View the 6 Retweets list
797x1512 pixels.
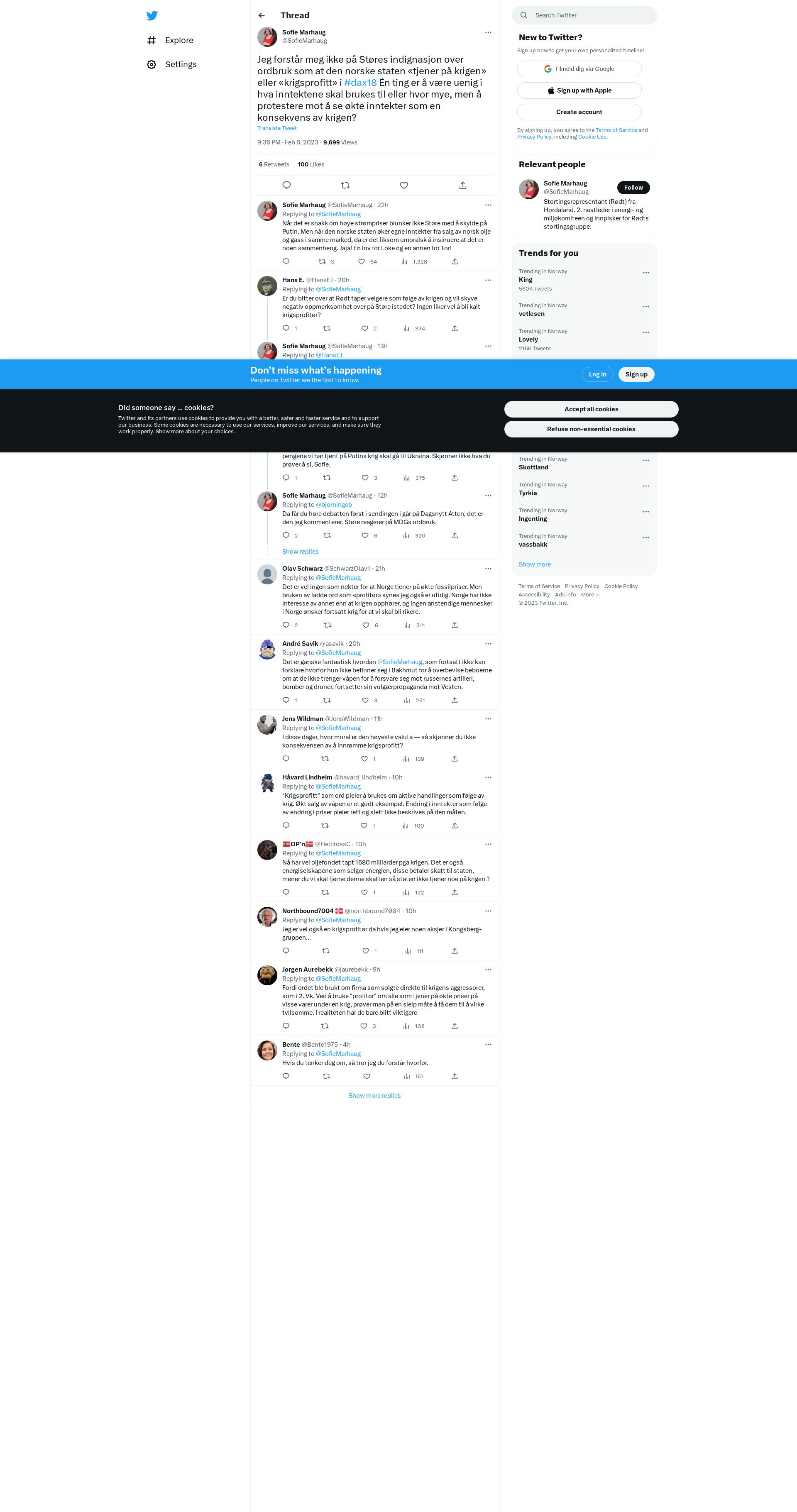[274, 164]
